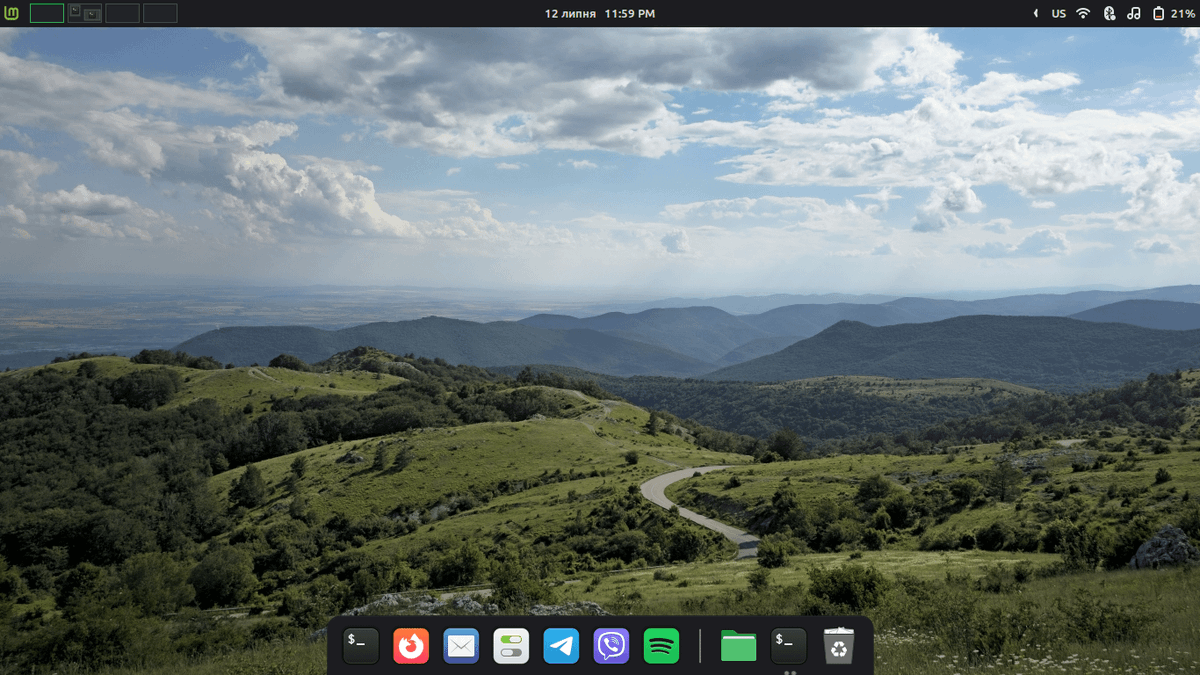Screen dimensions: 1200x675
Task: Switch to the fourth workspace
Action: click(160, 13)
